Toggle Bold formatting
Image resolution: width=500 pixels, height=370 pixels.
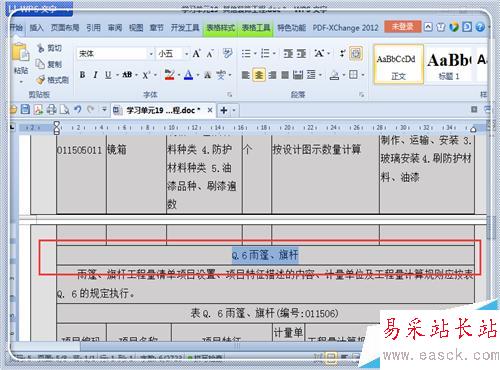tap(82, 75)
